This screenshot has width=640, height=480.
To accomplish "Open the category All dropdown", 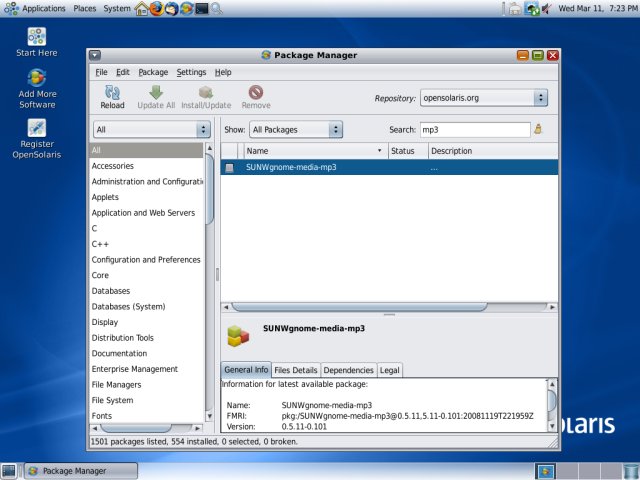I will [152, 129].
